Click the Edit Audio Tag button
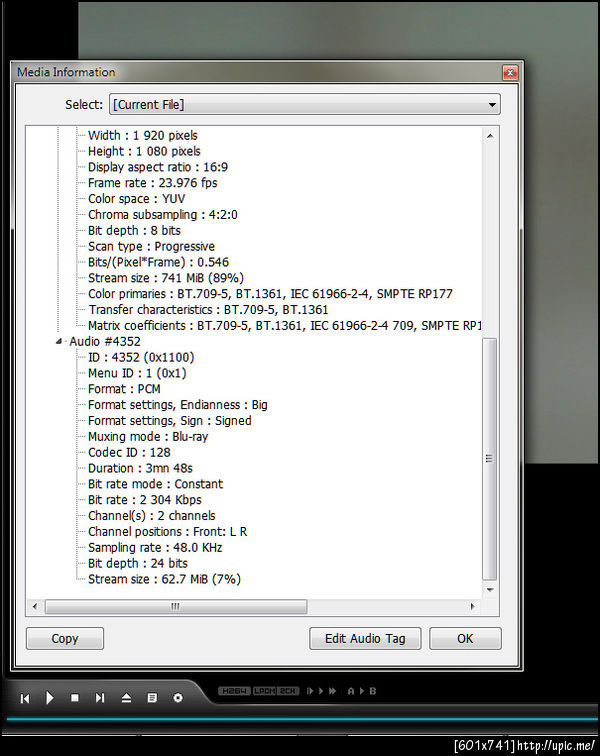Image resolution: width=600 pixels, height=756 pixels. pos(365,639)
